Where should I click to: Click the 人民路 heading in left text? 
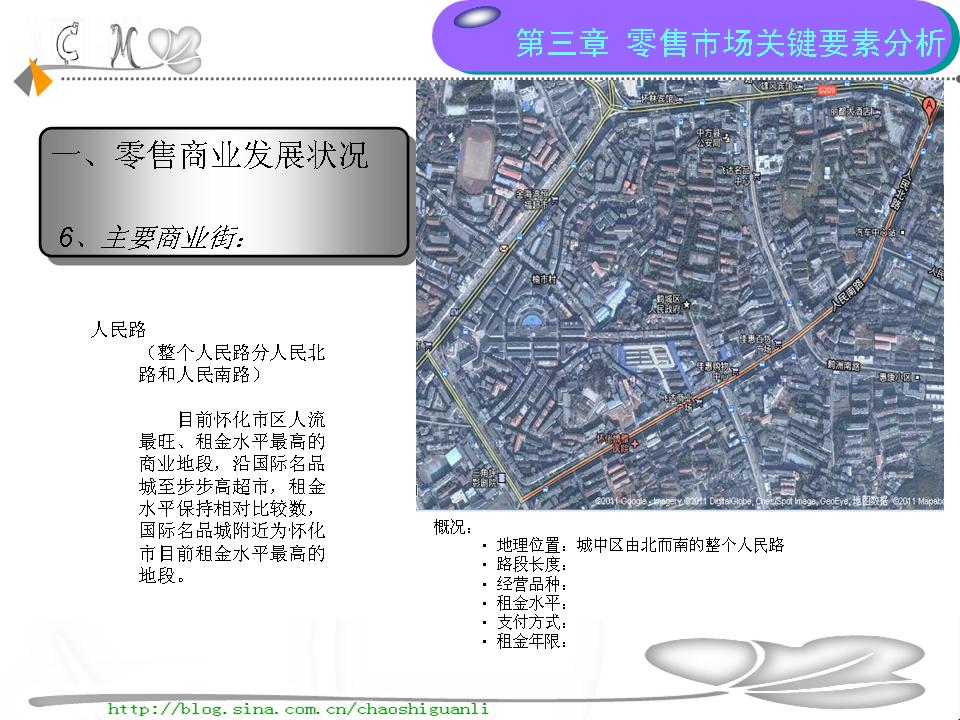[118, 329]
